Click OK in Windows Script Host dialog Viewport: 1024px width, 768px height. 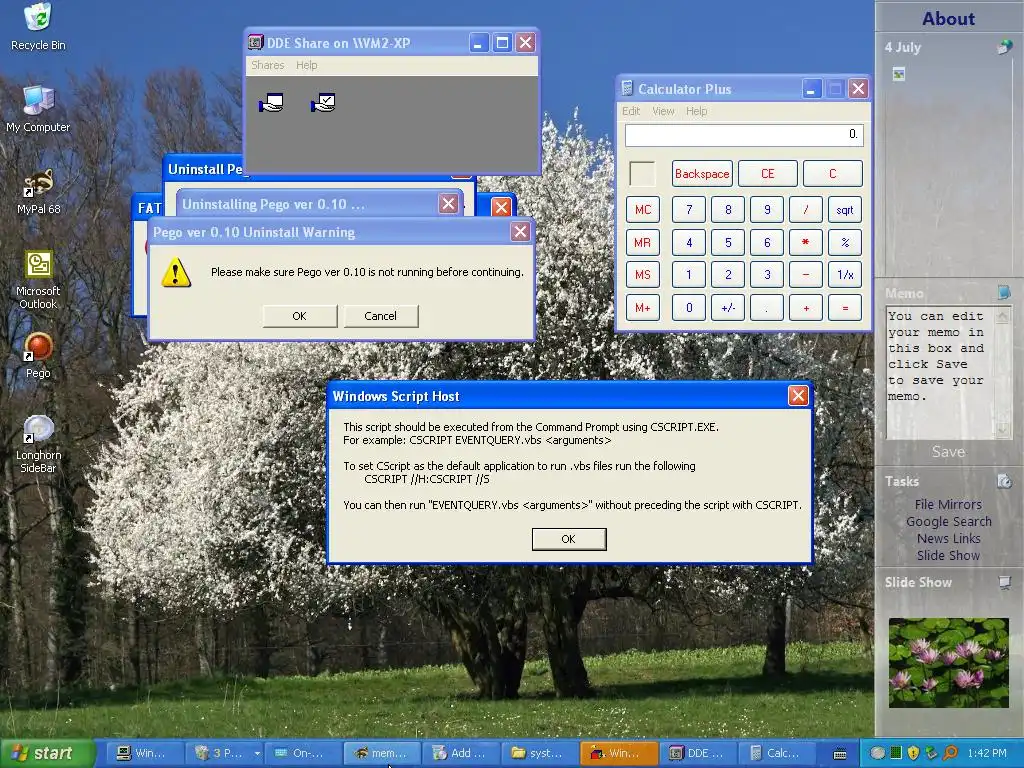click(x=569, y=539)
